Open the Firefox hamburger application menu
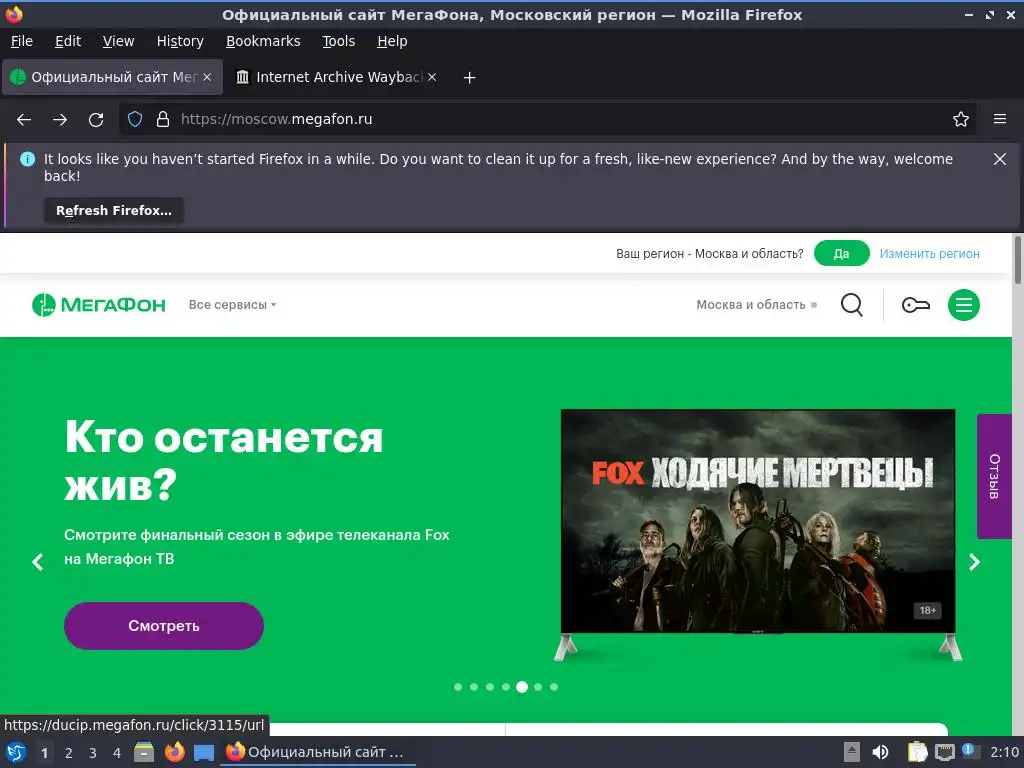Screen dimensions: 1024x768 point(1000,119)
